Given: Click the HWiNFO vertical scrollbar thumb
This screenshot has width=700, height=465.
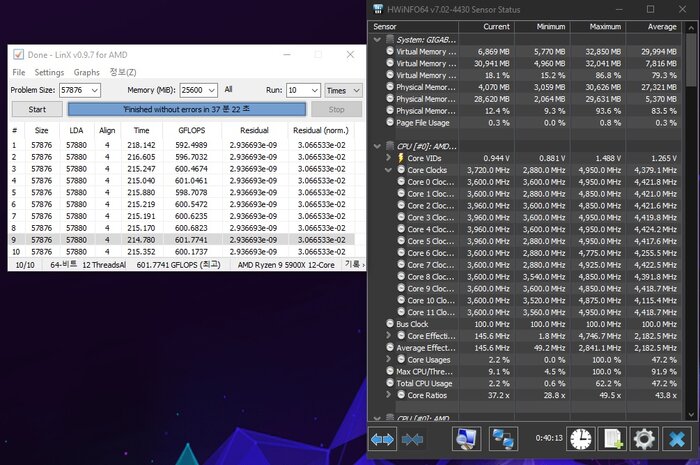Looking at the screenshot, I should click(x=691, y=60).
